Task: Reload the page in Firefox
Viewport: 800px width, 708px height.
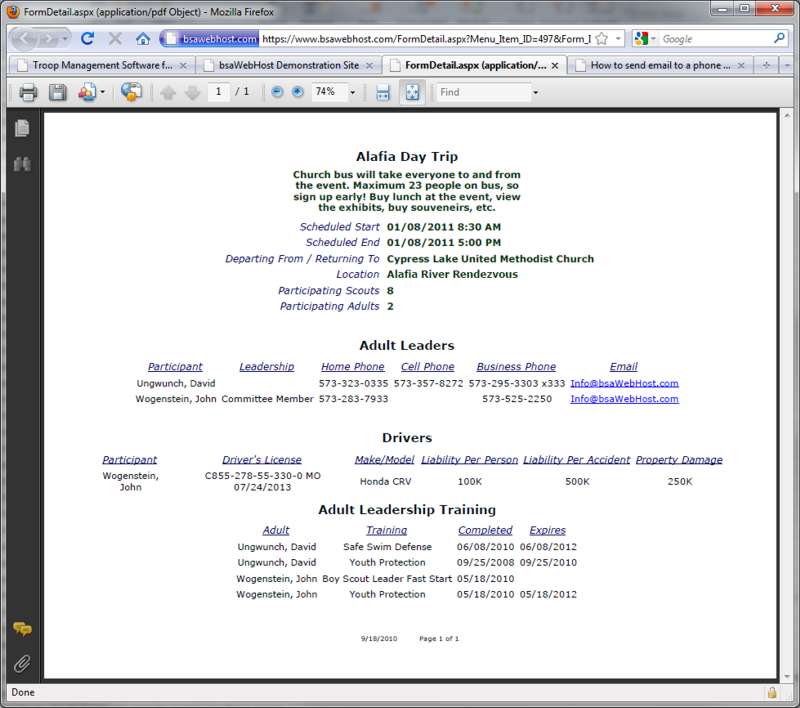Action: (88, 39)
